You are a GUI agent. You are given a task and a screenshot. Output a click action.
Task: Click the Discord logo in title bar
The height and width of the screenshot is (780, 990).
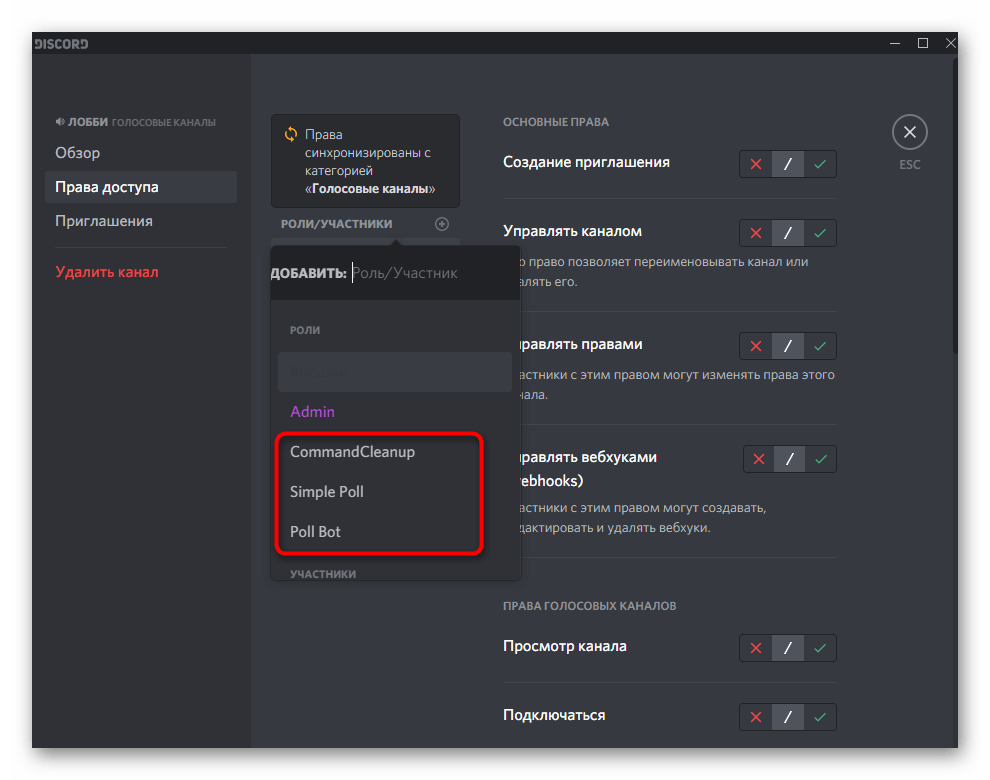(x=61, y=44)
